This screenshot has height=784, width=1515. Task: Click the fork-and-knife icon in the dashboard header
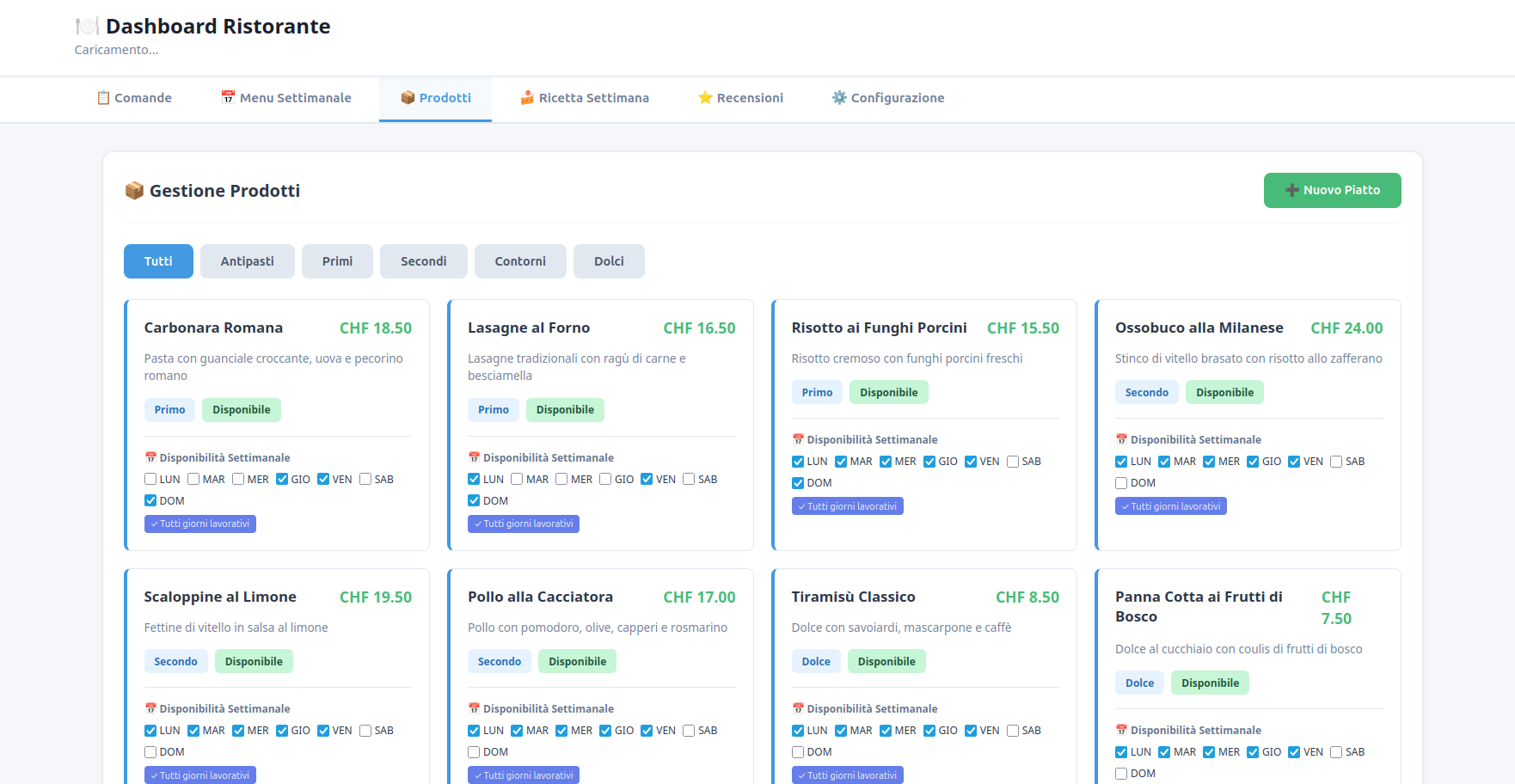(87, 26)
